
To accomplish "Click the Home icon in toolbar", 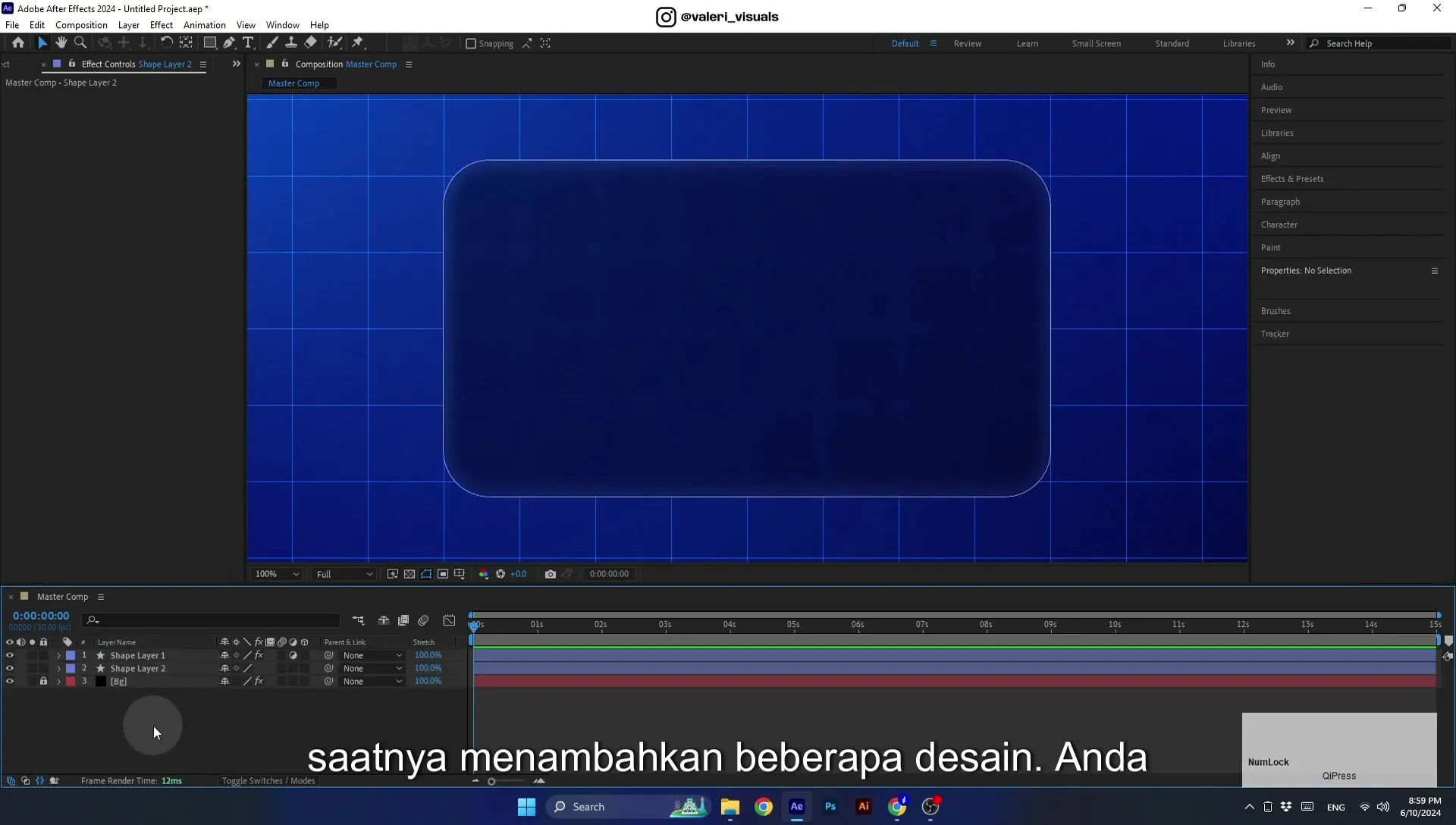I will 18,43.
